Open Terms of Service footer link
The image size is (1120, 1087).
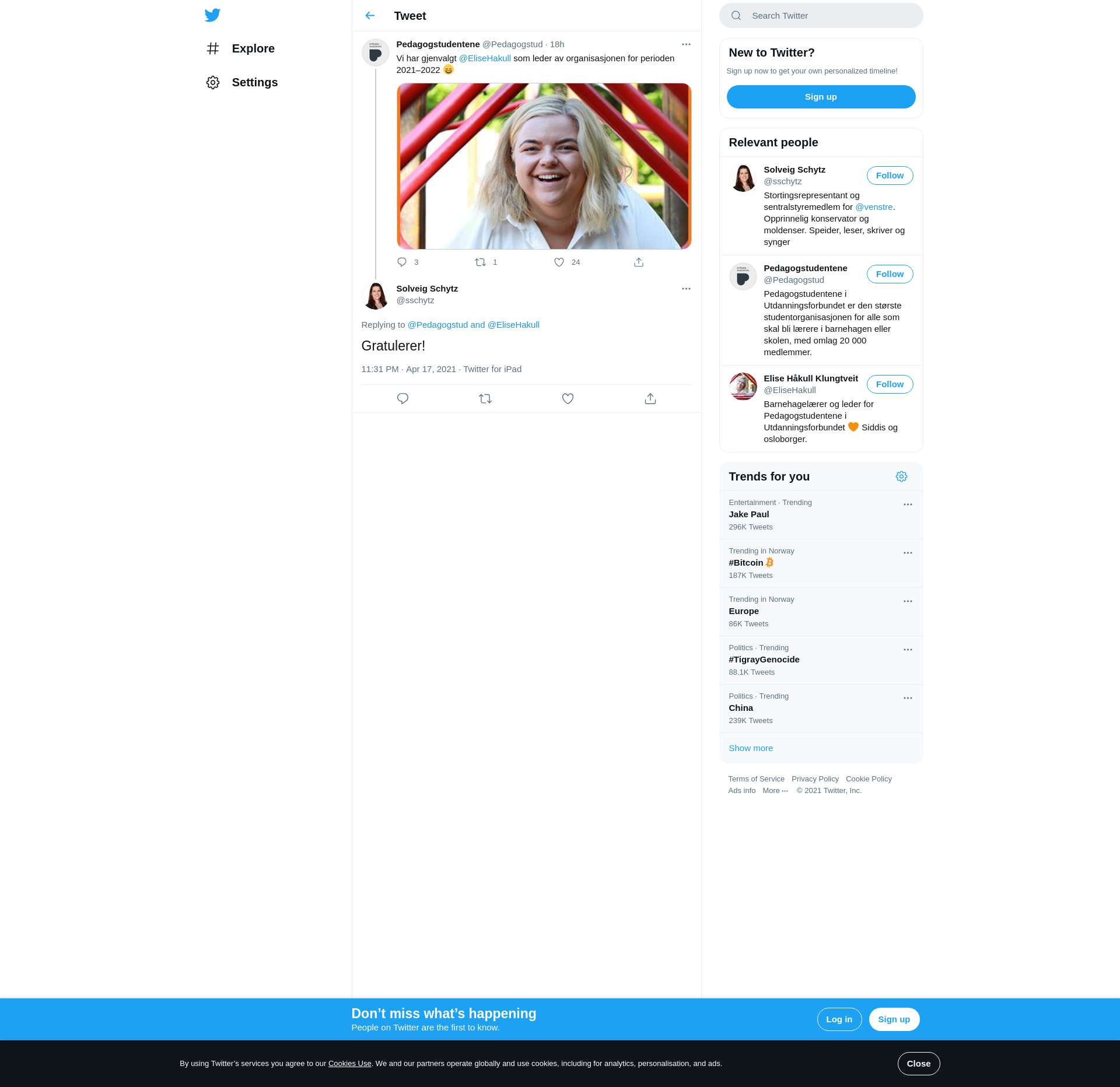(756, 779)
